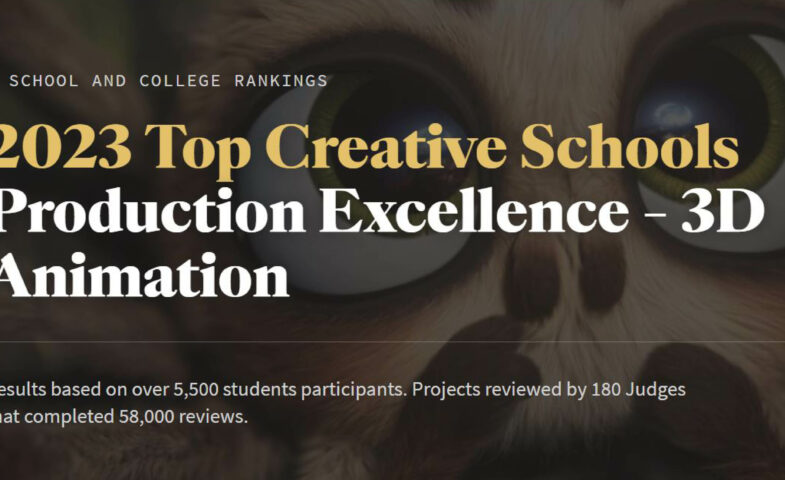Select the word Production in the white heading

pyautogui.click(x=152, y=210)
